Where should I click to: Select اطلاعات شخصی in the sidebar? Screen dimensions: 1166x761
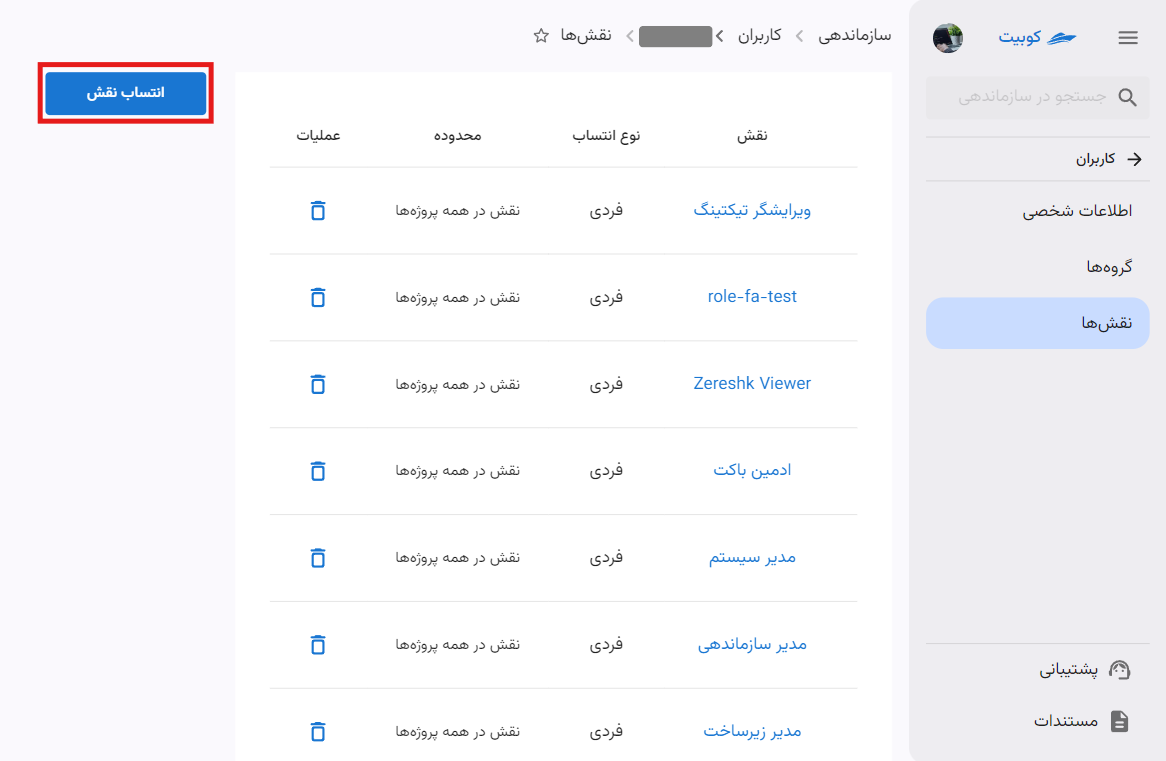click(x=1037, y=211)
